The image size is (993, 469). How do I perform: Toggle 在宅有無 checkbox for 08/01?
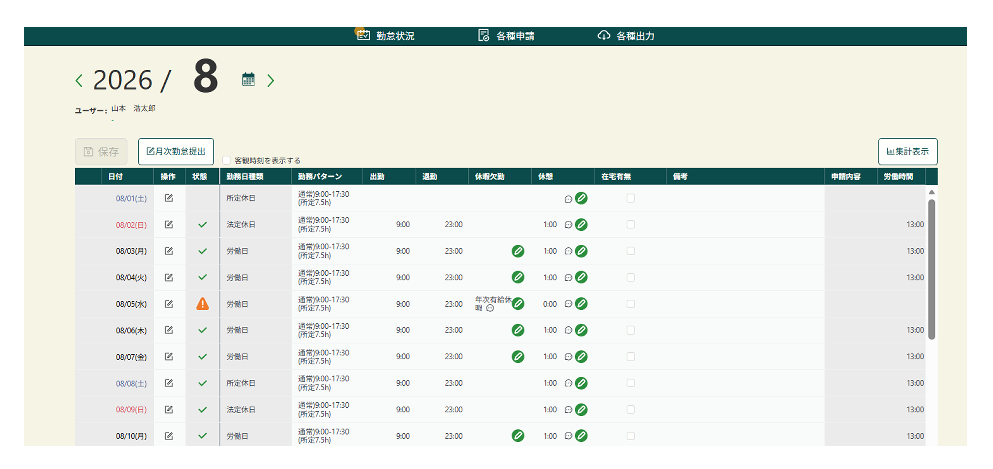tap(631, 198)
